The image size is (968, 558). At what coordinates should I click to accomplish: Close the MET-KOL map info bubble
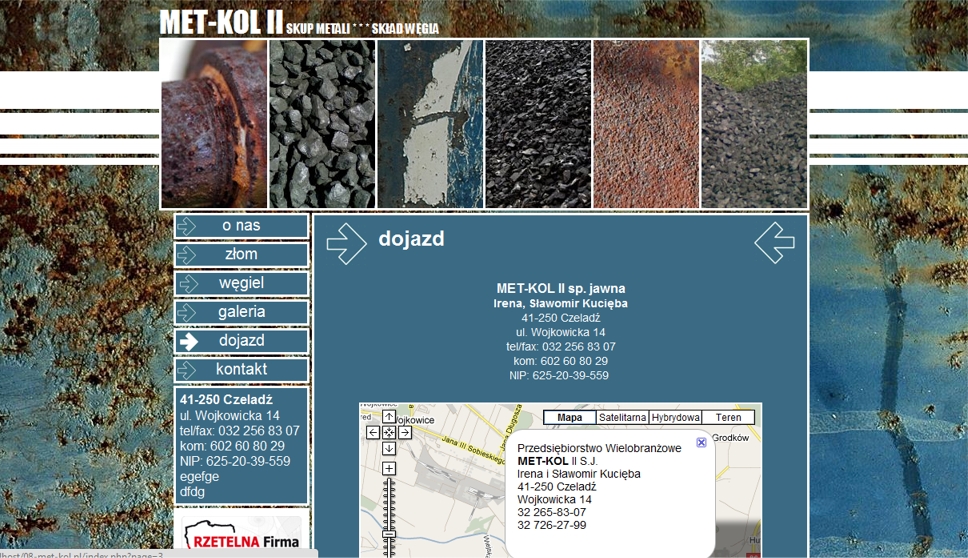pyautogui.click(x=701, y=442)
